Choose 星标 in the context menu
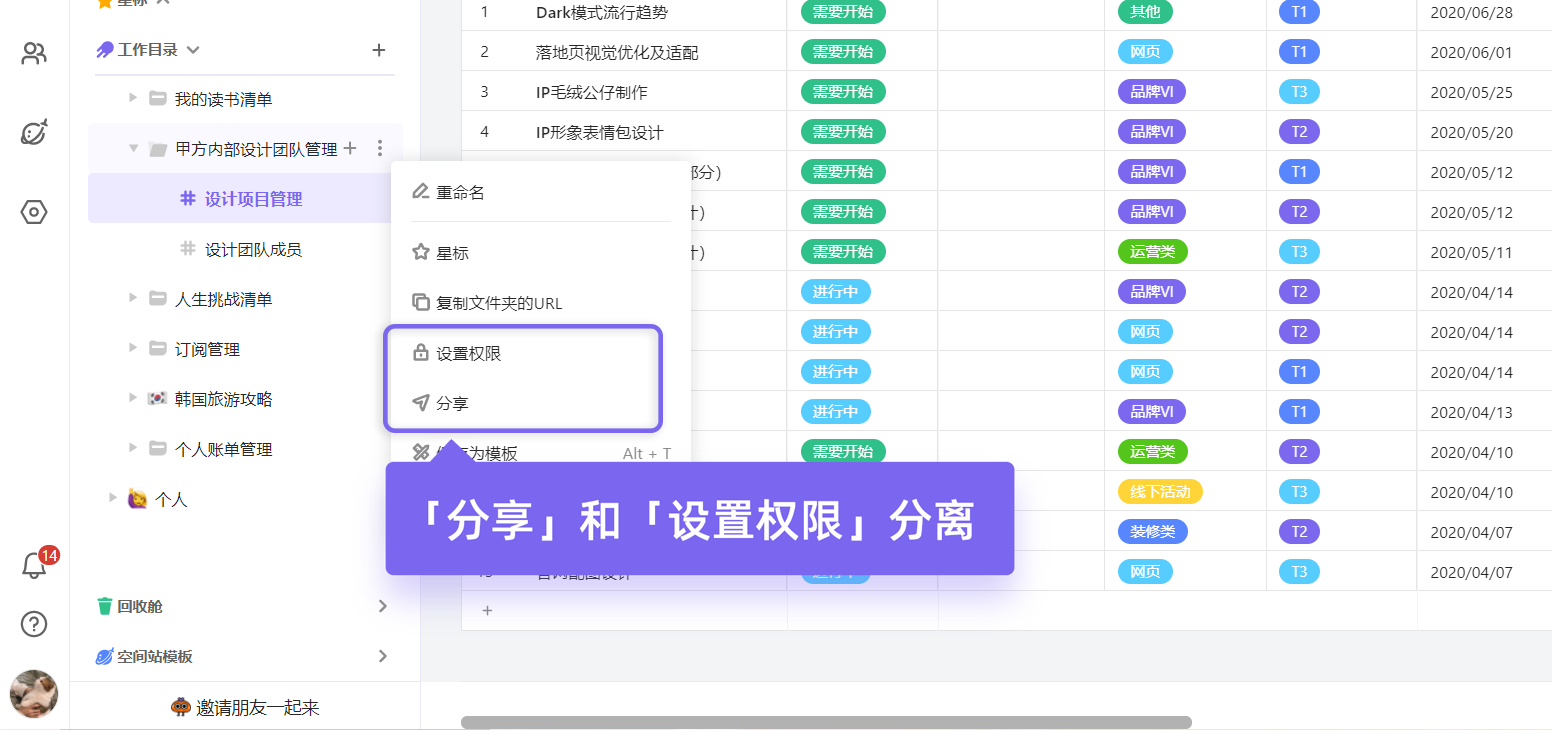The image size is (1552, 730). pos(541,253)
